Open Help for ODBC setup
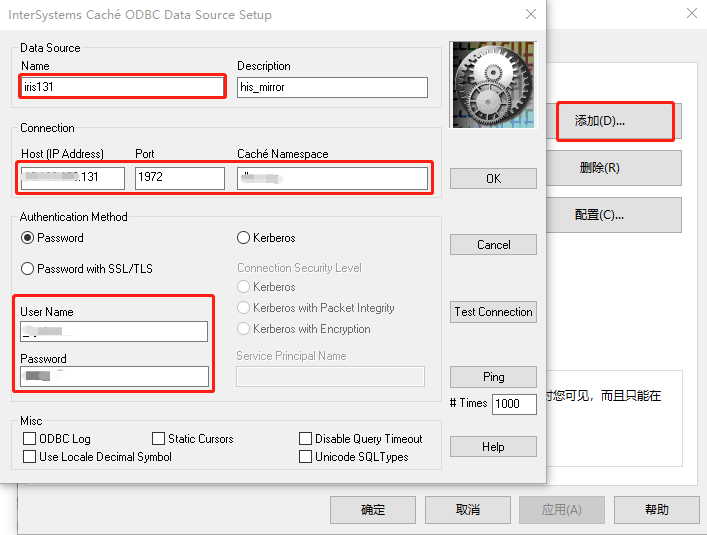This screenshot has height=535, width=707. pos(493,447)
